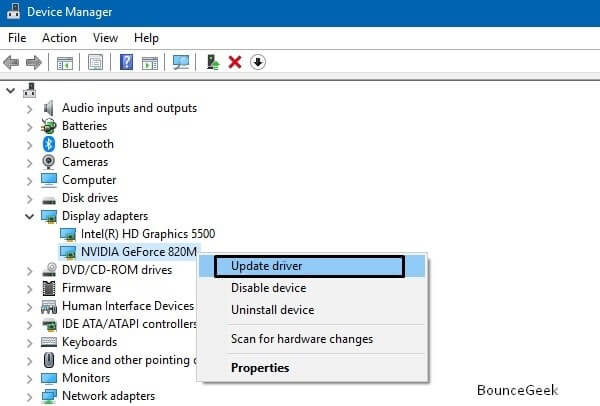Click the Network adapters category icon
The image size is (600, 406).
point(49,396)
